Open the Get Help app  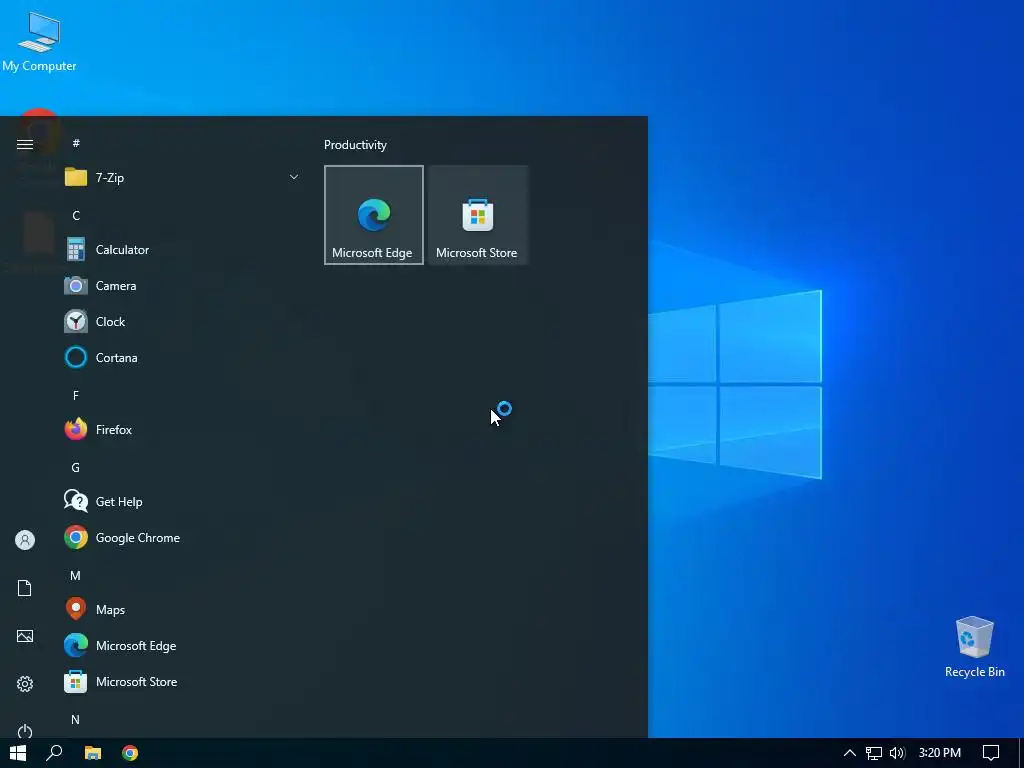tap(182, 502)
